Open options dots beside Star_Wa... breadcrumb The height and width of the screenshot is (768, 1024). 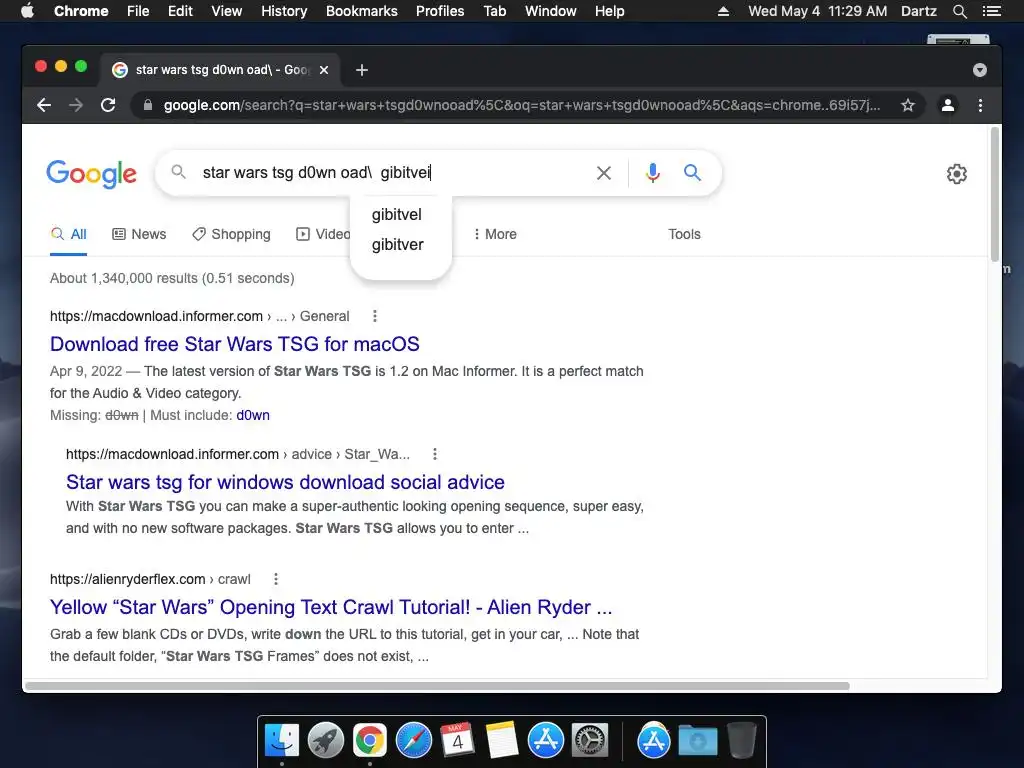435,454
